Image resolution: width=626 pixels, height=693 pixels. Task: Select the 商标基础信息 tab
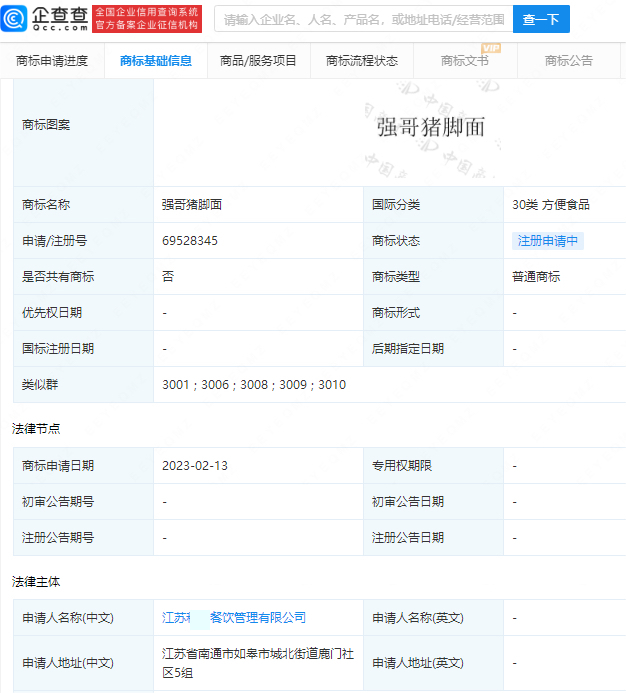click(155, 61)
